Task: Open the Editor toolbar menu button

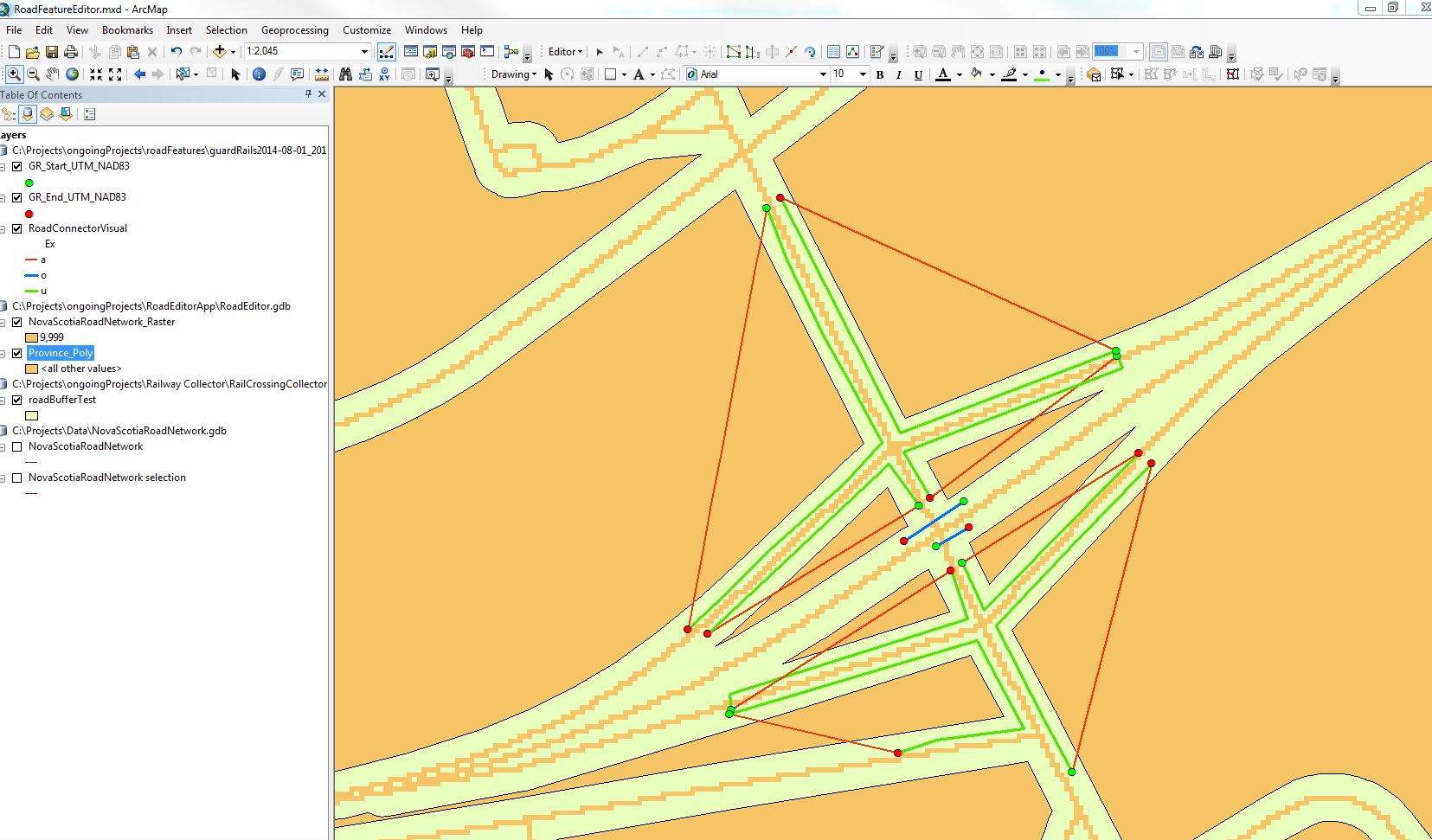Action: [565, 52]
